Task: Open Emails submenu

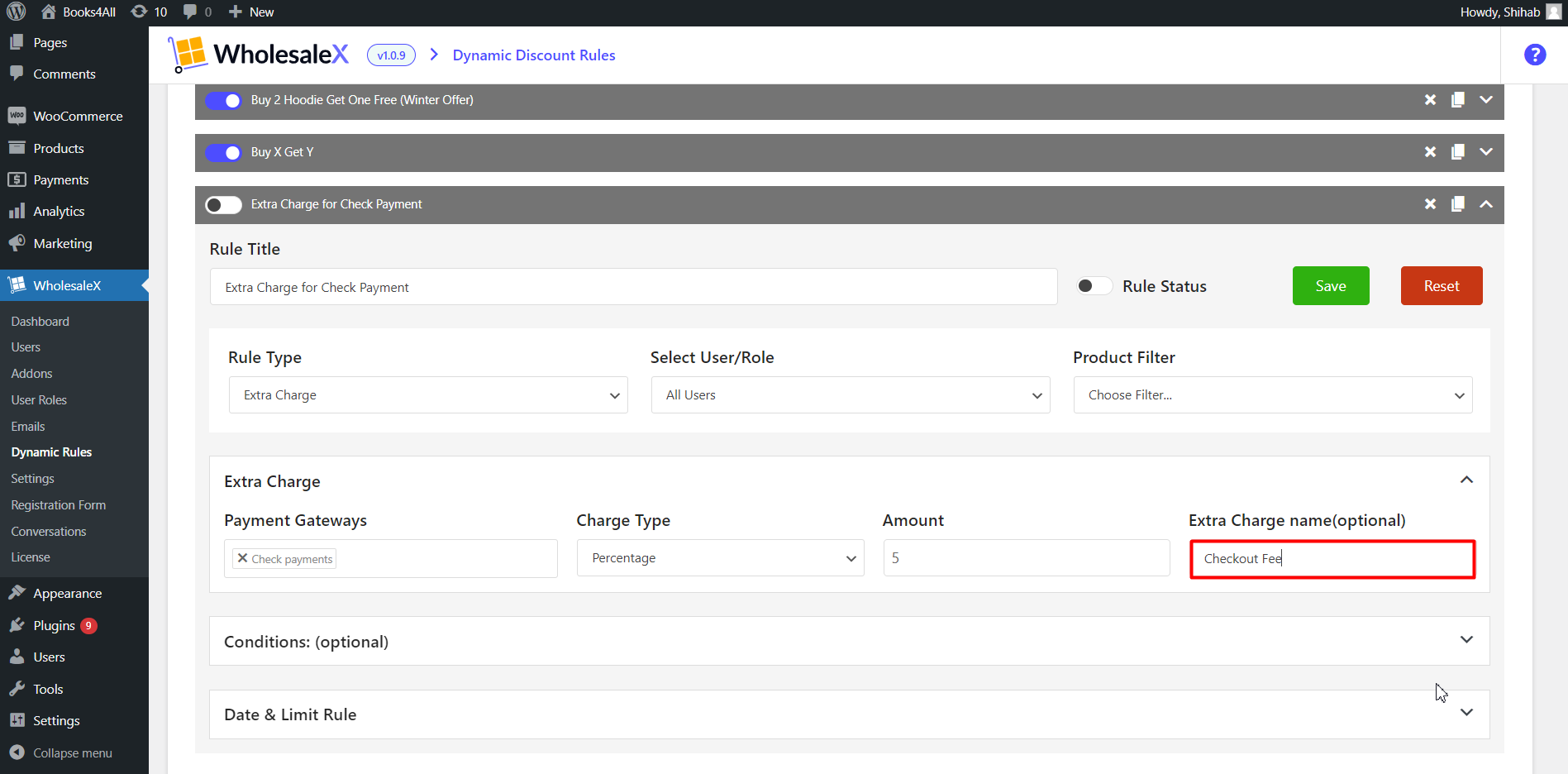Action: click(28, 427)
